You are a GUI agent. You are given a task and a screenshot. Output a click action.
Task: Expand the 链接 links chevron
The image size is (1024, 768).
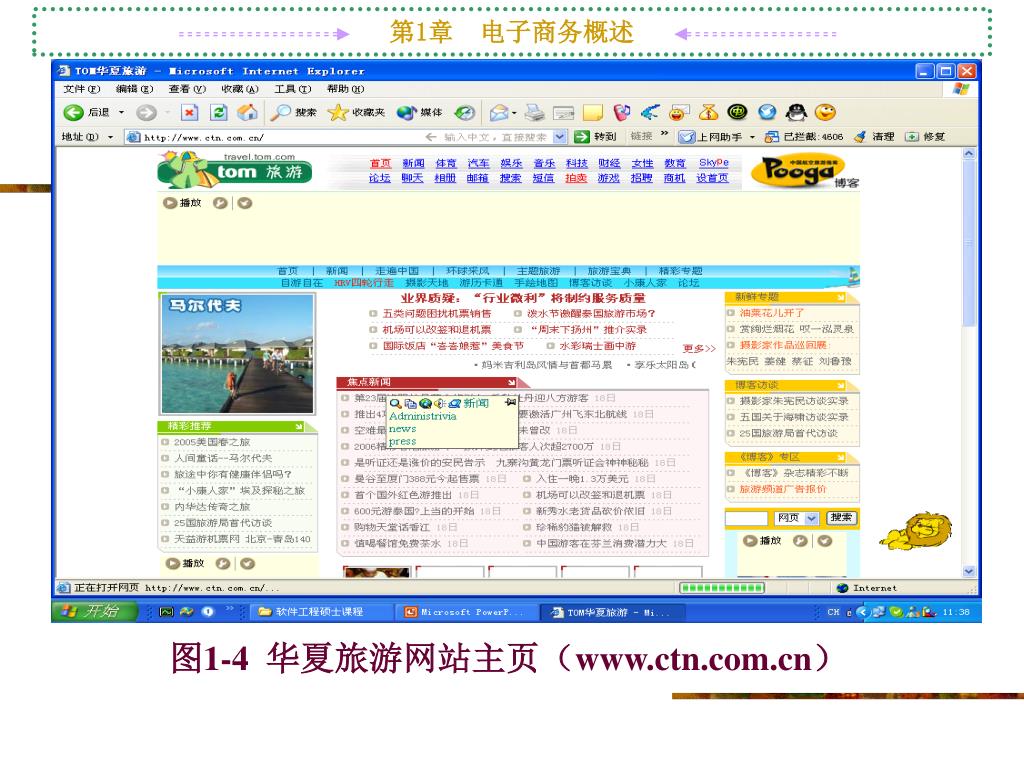[x=664, y=134]
